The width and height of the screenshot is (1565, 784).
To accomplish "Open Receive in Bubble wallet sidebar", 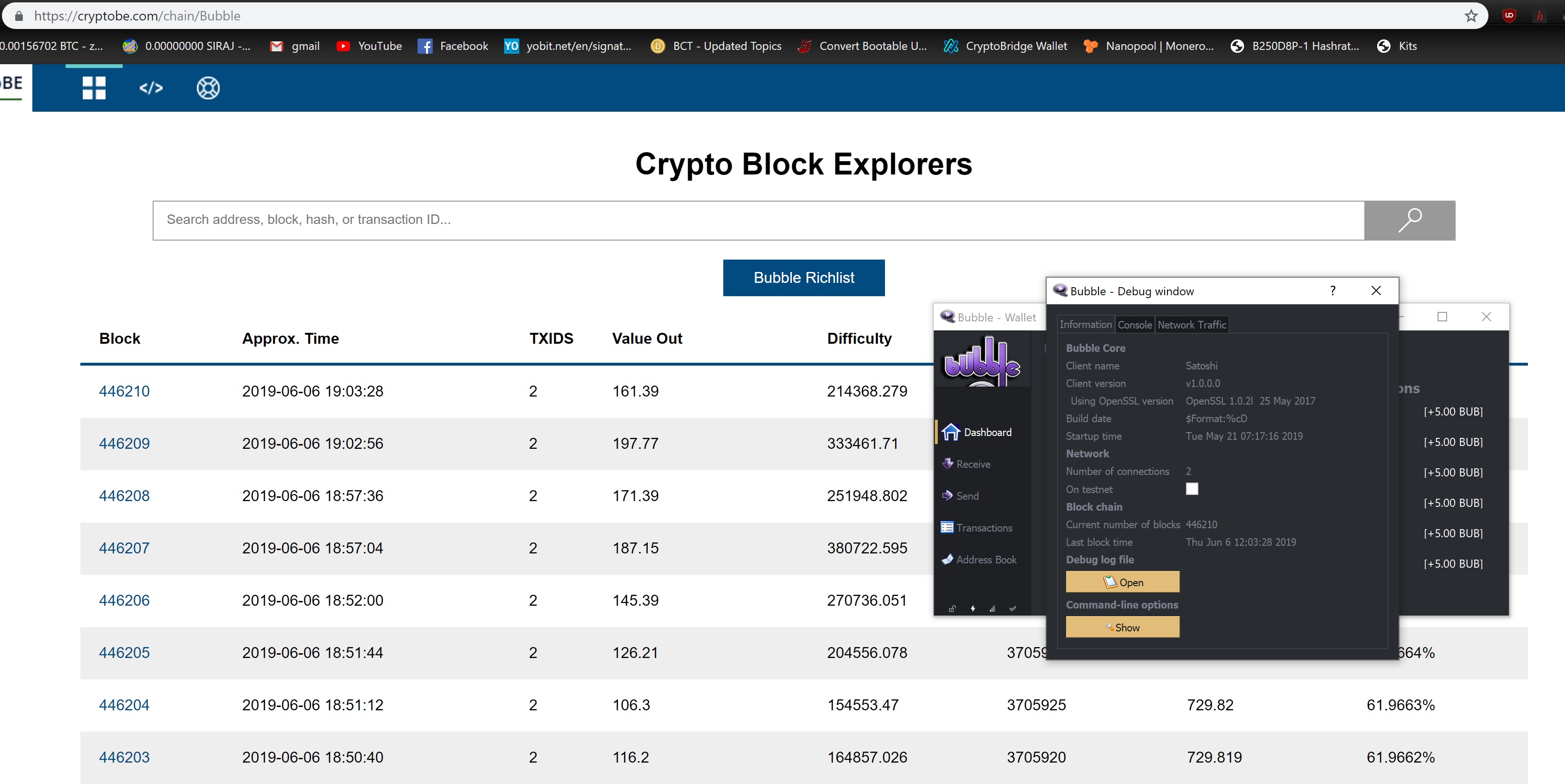I will coord(967,464).
